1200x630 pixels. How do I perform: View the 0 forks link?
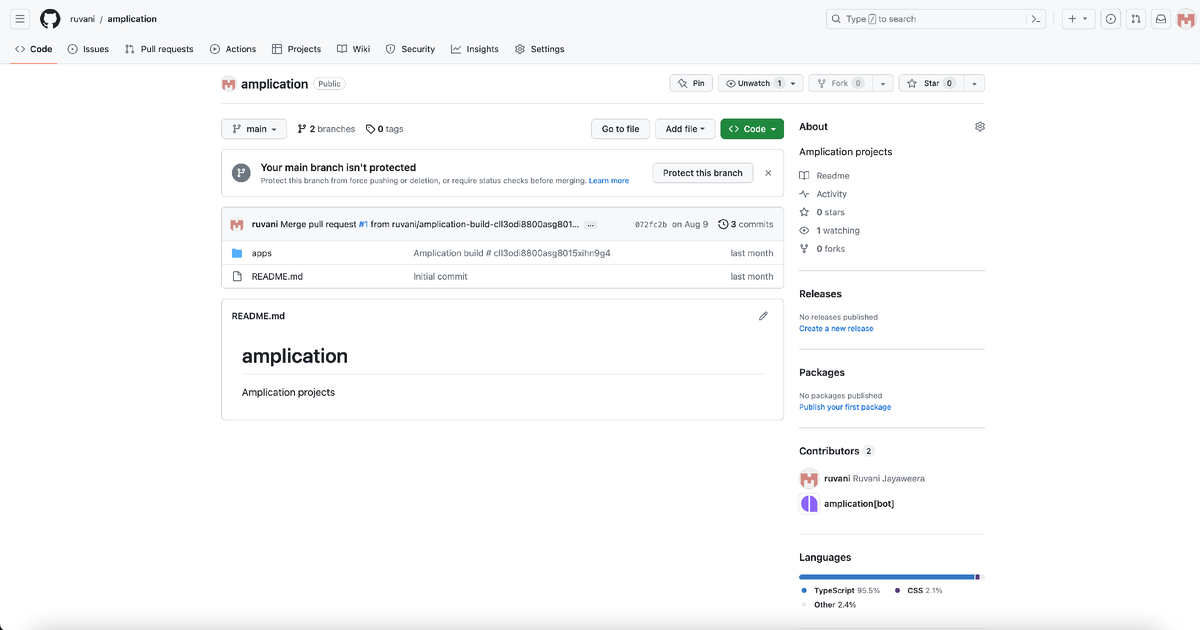coord(822,249)
